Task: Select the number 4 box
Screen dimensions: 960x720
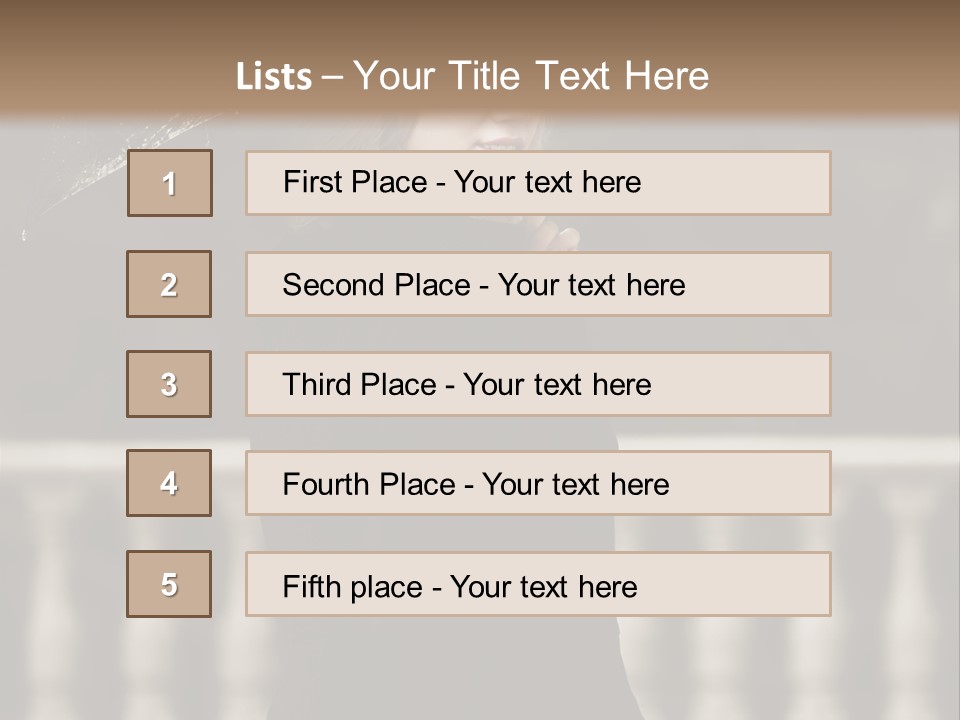Action: 169,483
